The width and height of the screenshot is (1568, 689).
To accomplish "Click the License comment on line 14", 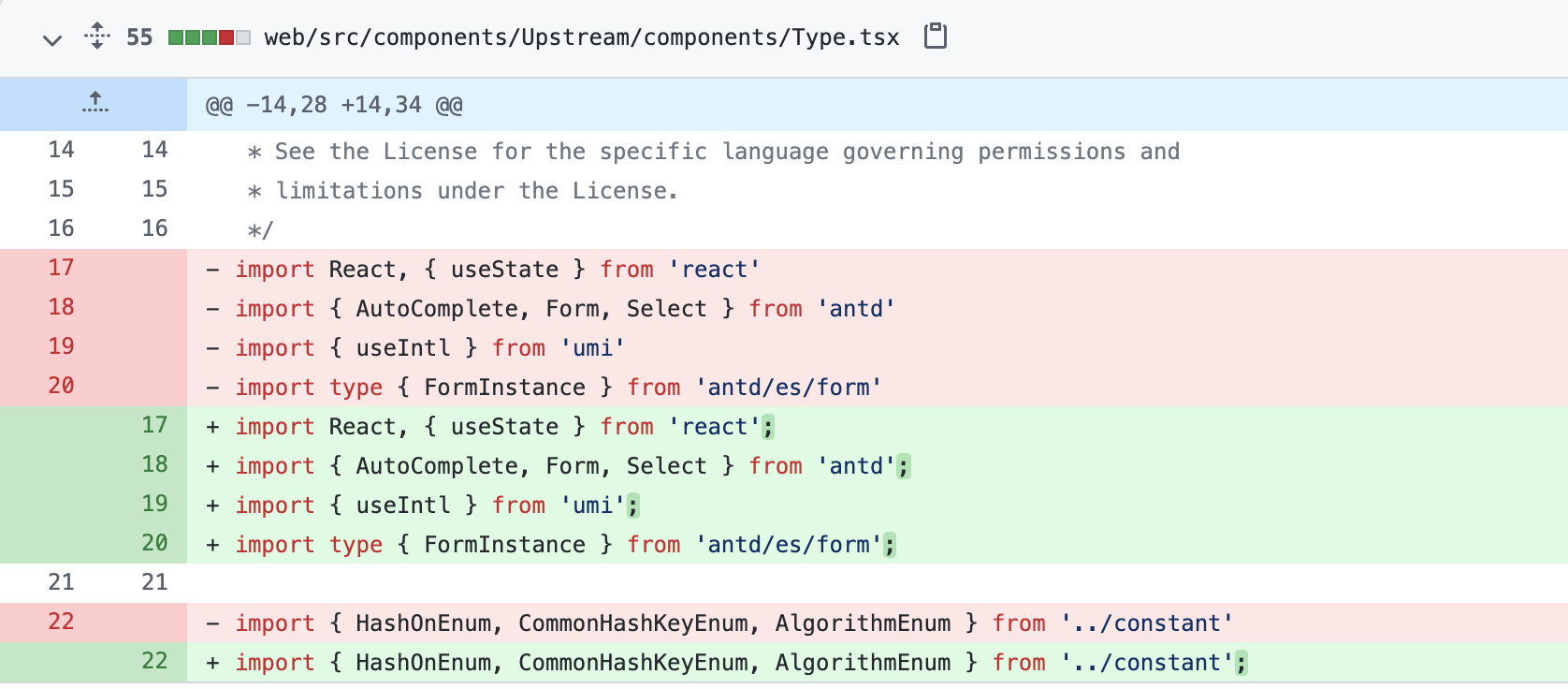I will pos(714,152).
